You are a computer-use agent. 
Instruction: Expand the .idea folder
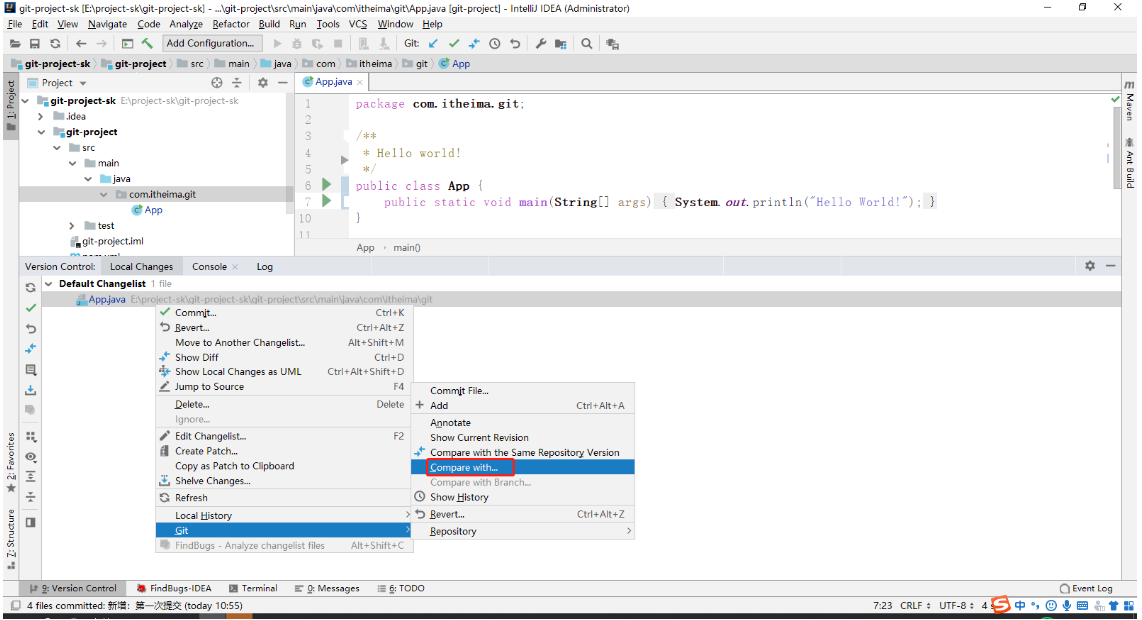point(42,117)
